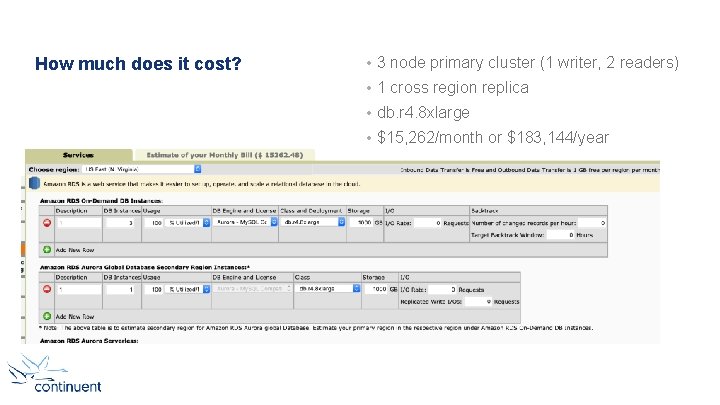Click the '1 cross region replica' bullet
The height and width of the screenshot is (405, 720).
pos(453,87)
